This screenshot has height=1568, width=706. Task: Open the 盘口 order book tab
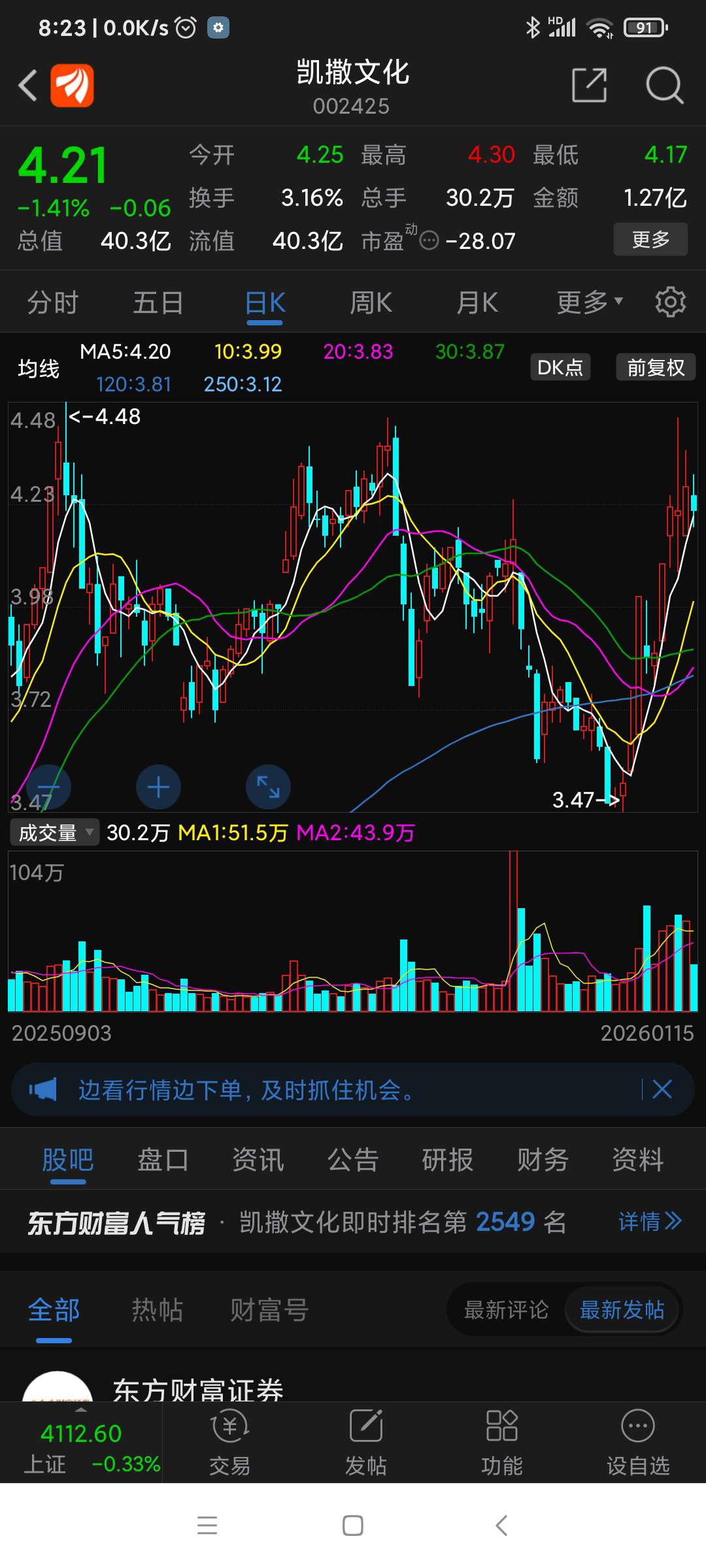click(163, 1160)
